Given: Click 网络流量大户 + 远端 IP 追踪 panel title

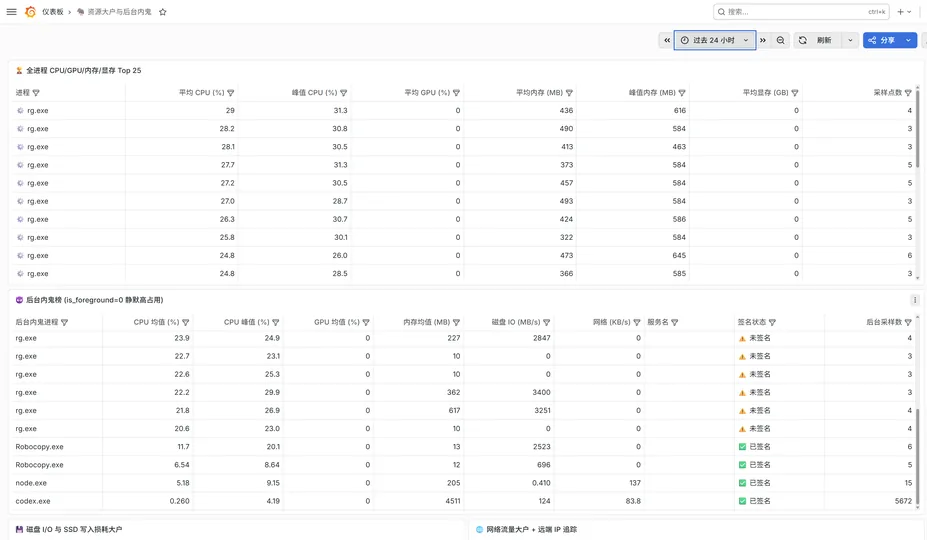Looking at the screenshot, I should (531, 529).
